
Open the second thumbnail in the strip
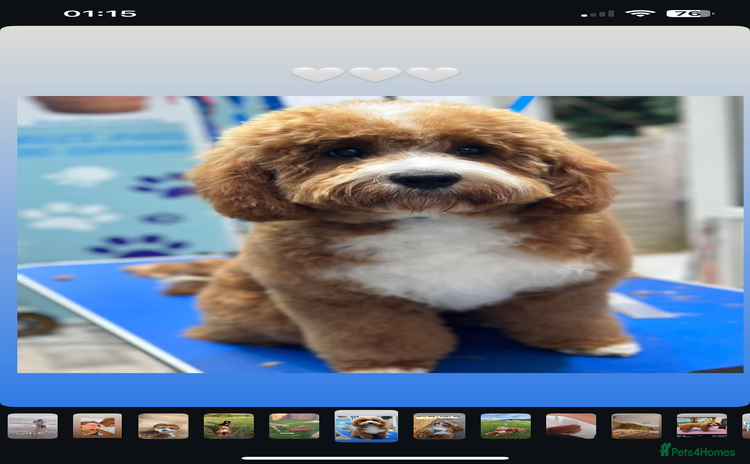(97, 426)
